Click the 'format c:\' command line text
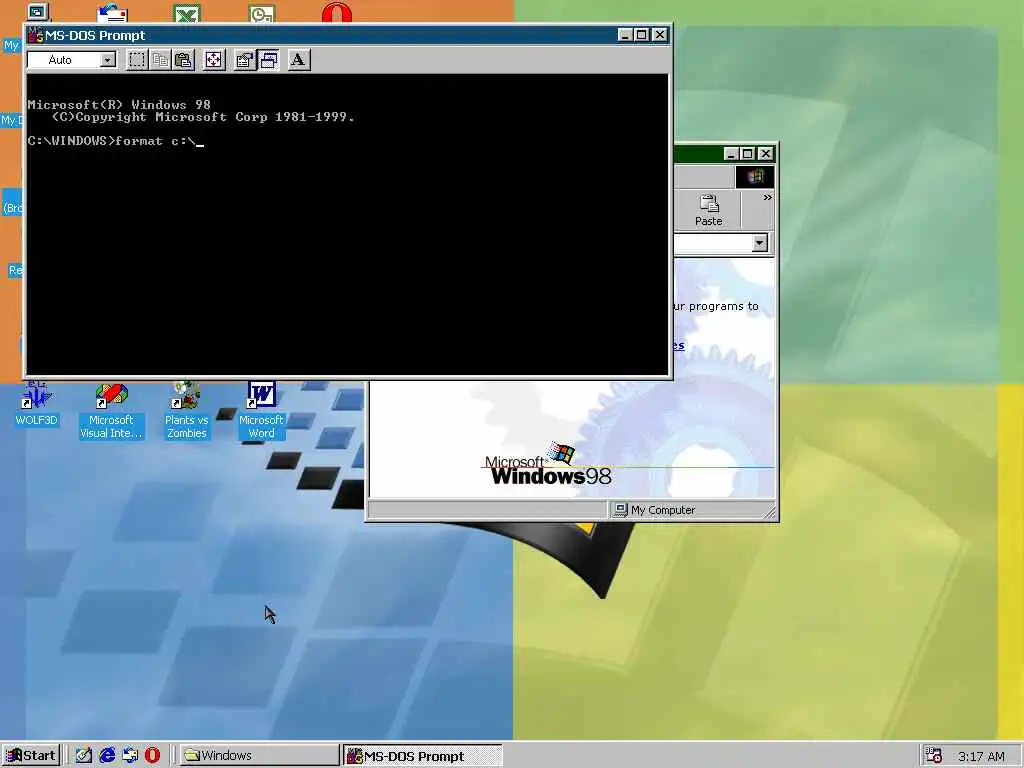Image resolution: width=1024 pixels, height=768 pixels. tap(155, 140)
